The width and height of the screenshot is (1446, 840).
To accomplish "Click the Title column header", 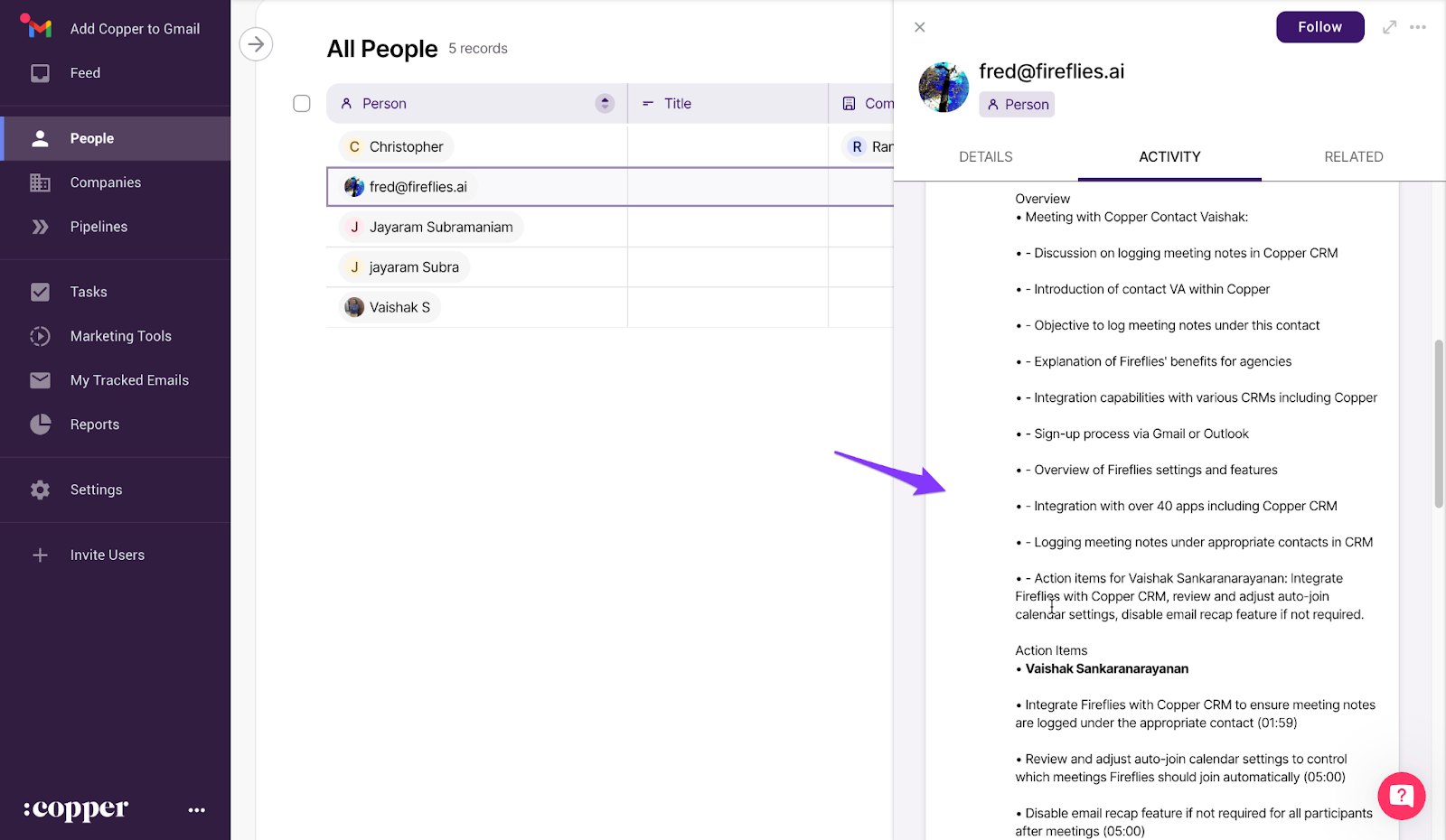I will (x=728, y=104).
